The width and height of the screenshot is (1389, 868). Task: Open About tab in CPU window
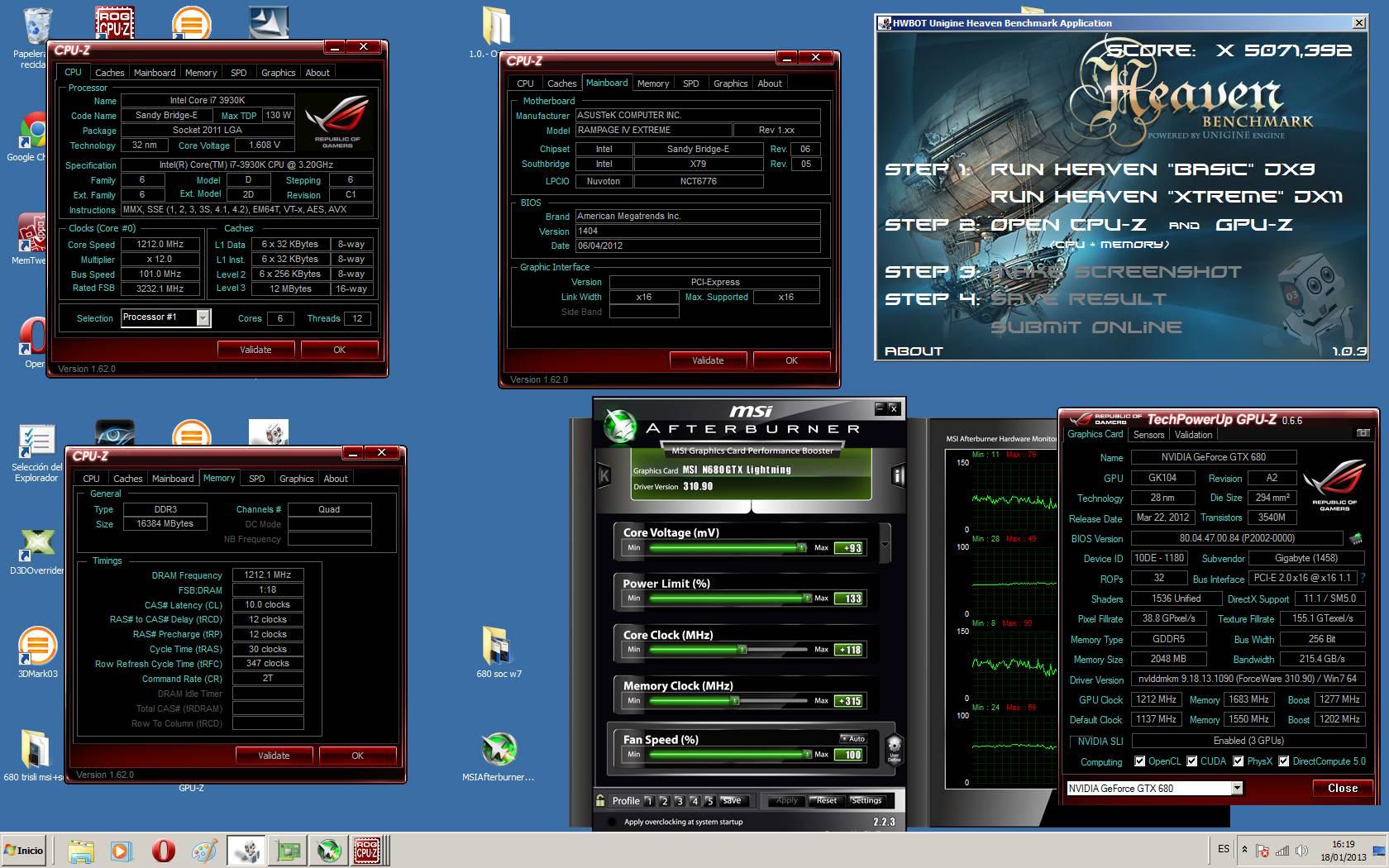[317, 73]
